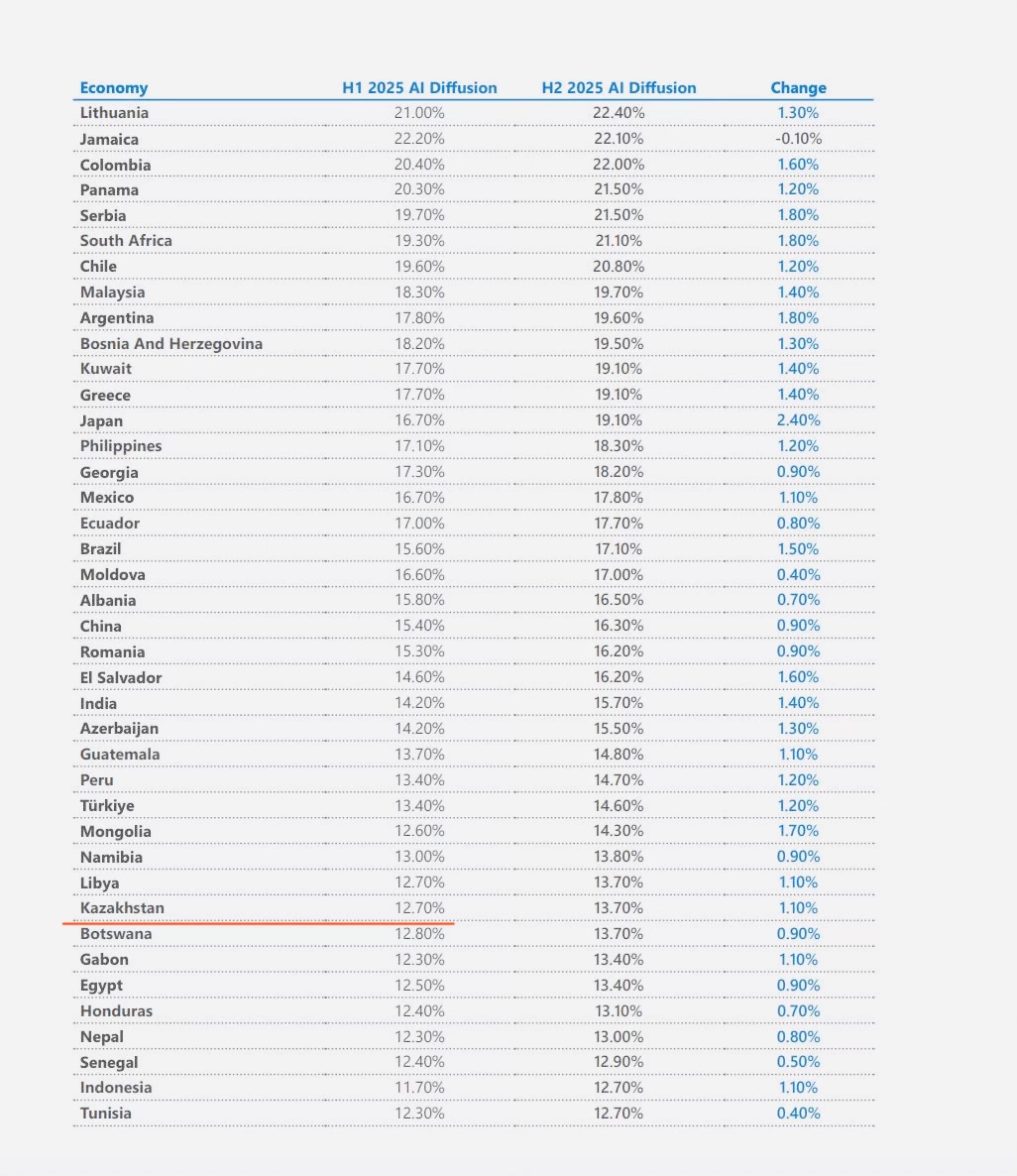Select the South Africa economy name
1017x1176 pixels.
click(x=126, y=241)
